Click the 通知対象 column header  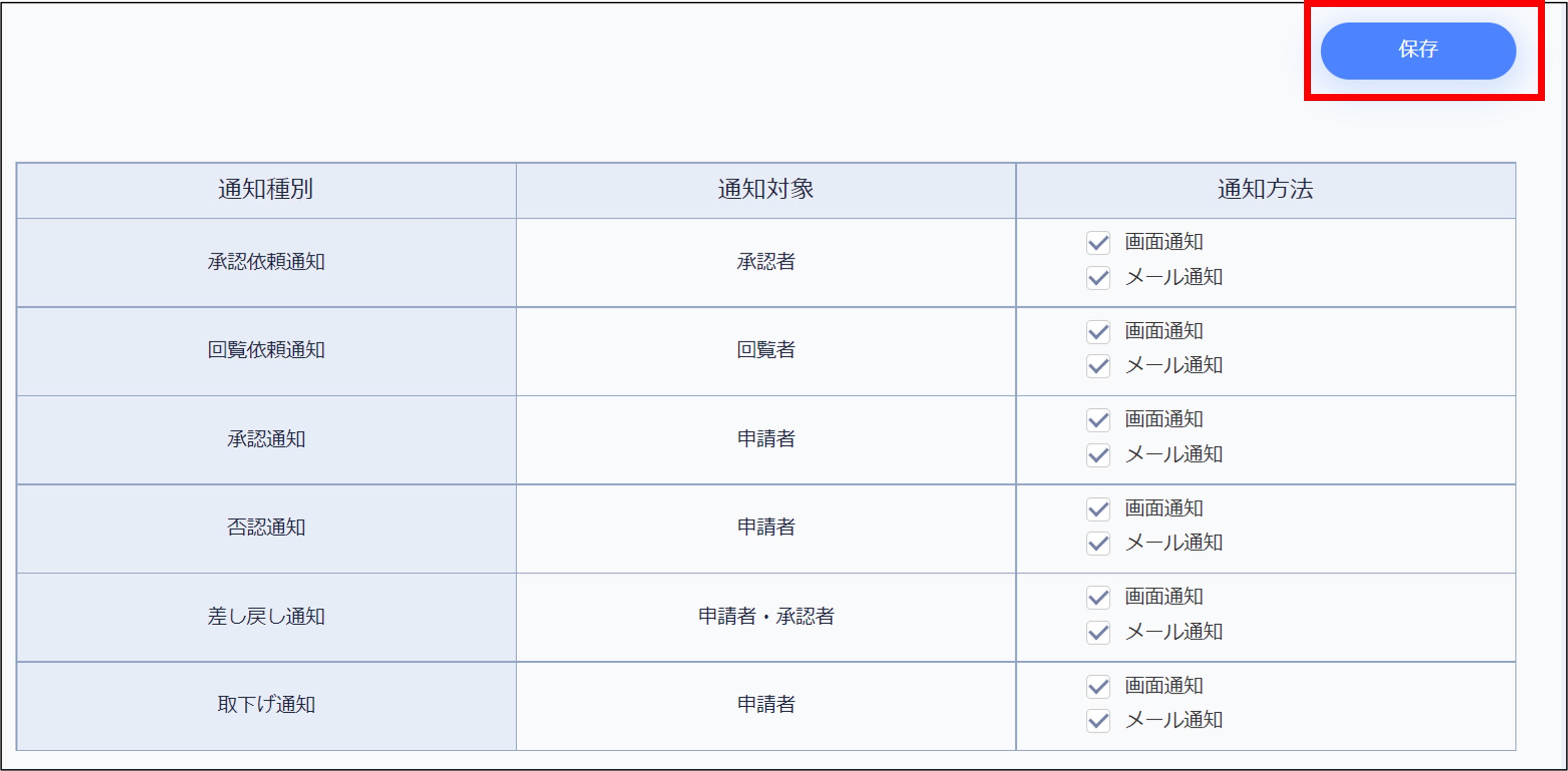pyautogui.click(x=766, y=190)
